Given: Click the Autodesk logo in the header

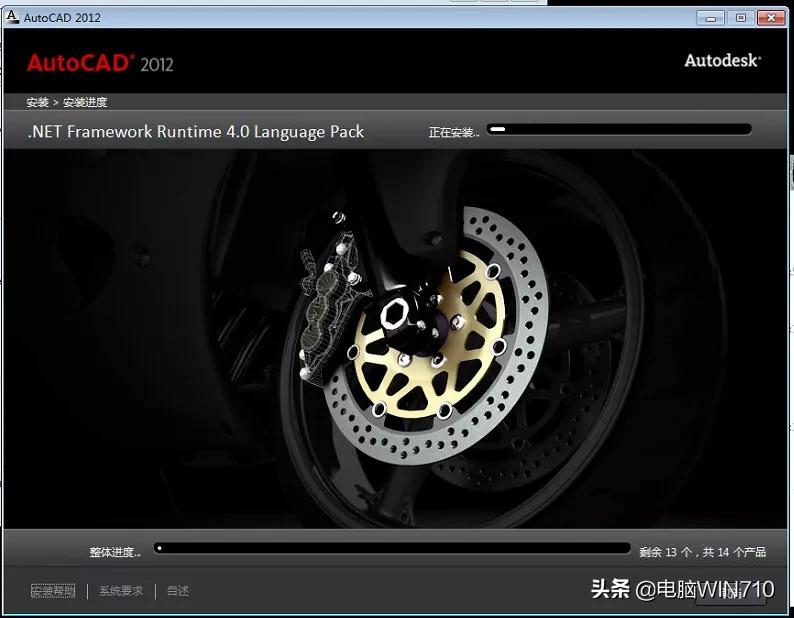Looking at the screenshot, I should pos(723,60).
